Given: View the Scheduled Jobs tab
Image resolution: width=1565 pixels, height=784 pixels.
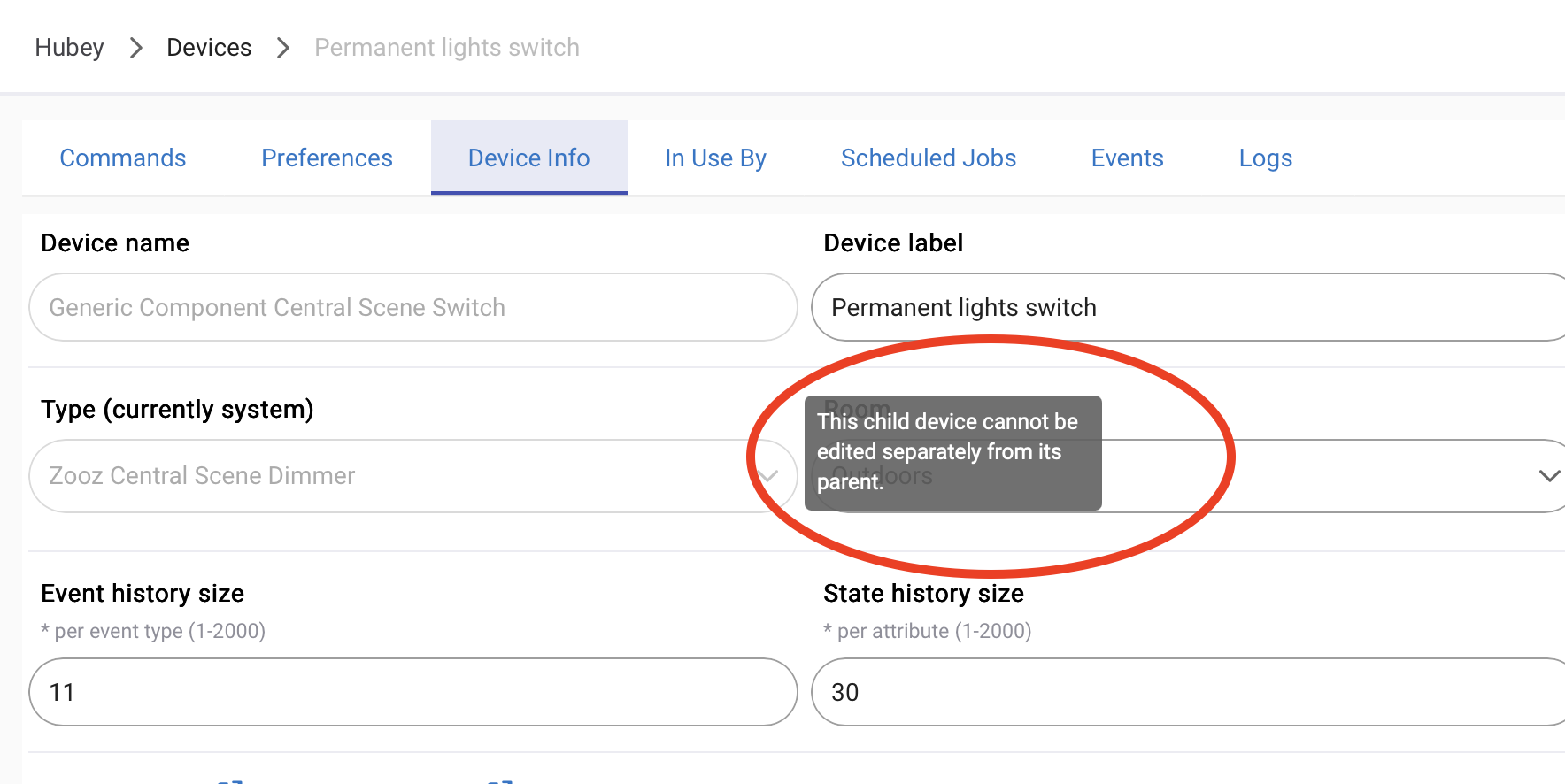Looking at the screenshot, I should tap(929, 158).
